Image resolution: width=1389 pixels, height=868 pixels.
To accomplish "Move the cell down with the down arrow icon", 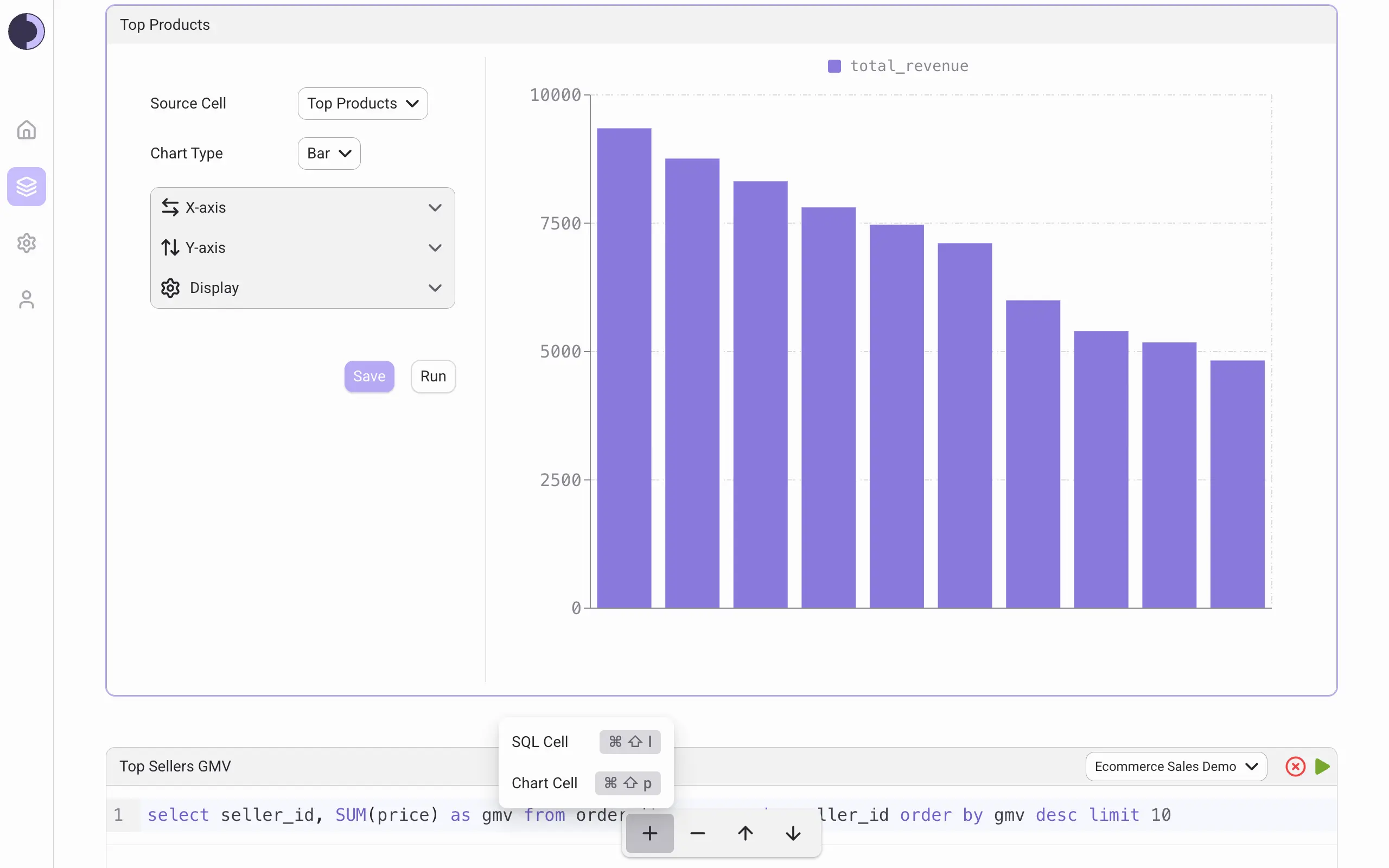I will point(793,833).
